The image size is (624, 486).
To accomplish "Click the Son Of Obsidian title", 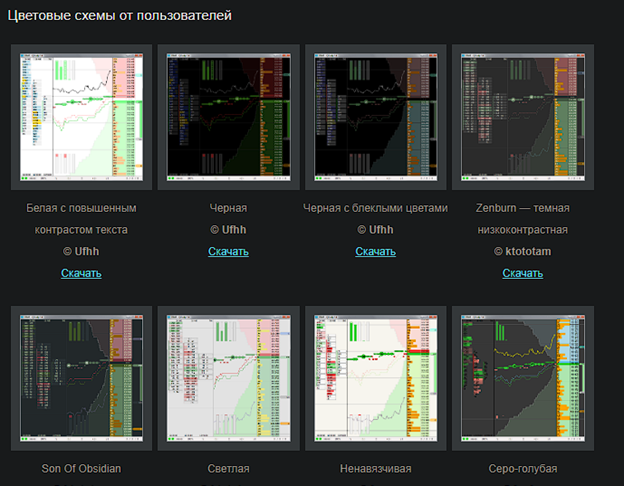I will pos(81,469).
